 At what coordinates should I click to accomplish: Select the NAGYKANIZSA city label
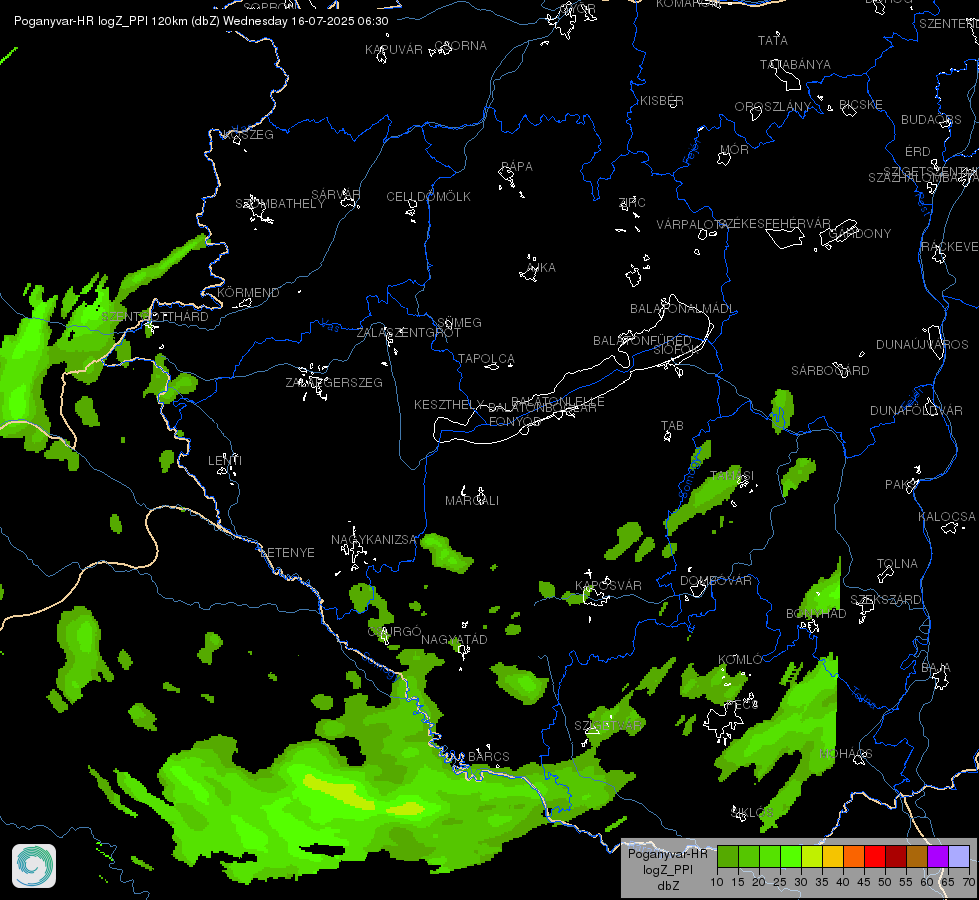pyautogui.click(x=373, y=540)
